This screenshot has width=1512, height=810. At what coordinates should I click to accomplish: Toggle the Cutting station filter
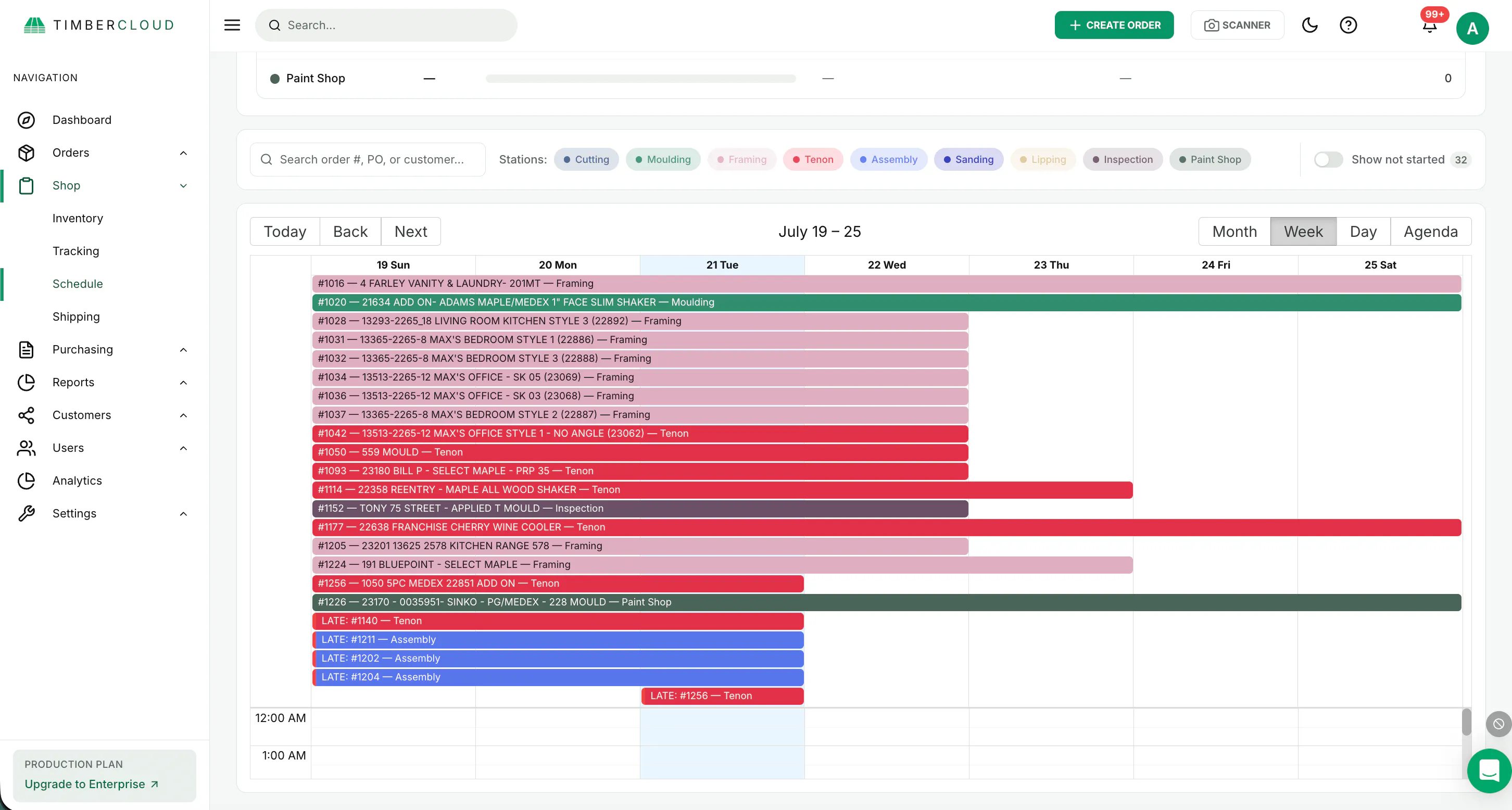pyautogui.click(x=586, y=159)
